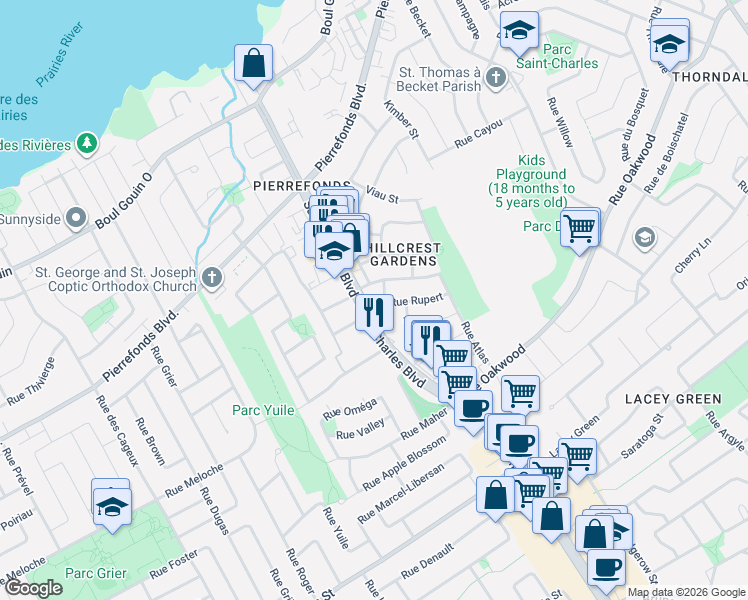Click the Rue Denault street label
748x600 pixels.
click(427, 561)
